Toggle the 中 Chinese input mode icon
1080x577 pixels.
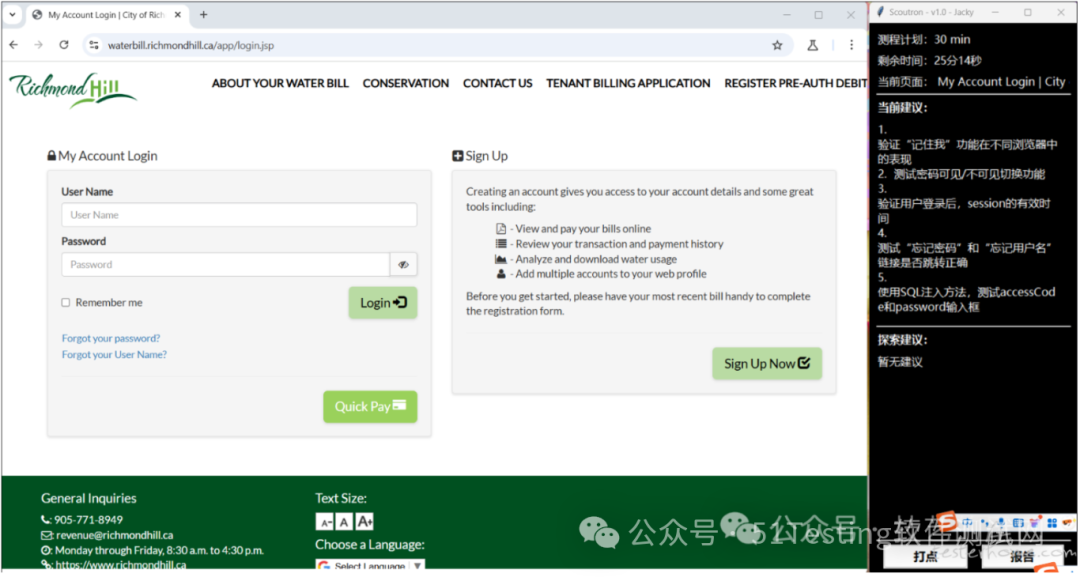coord(967,523)
